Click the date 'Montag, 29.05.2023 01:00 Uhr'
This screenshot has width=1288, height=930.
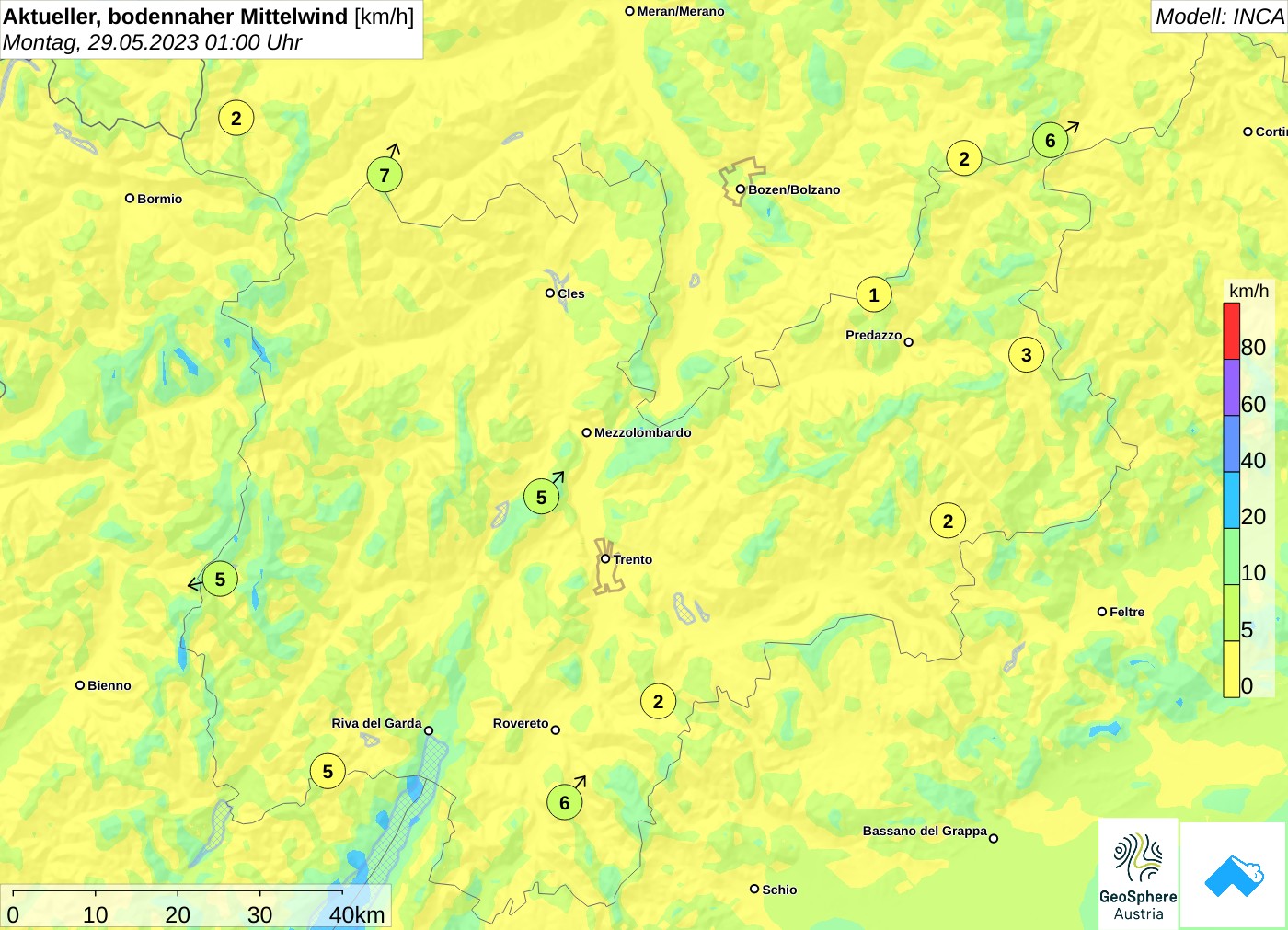(153, 42)
